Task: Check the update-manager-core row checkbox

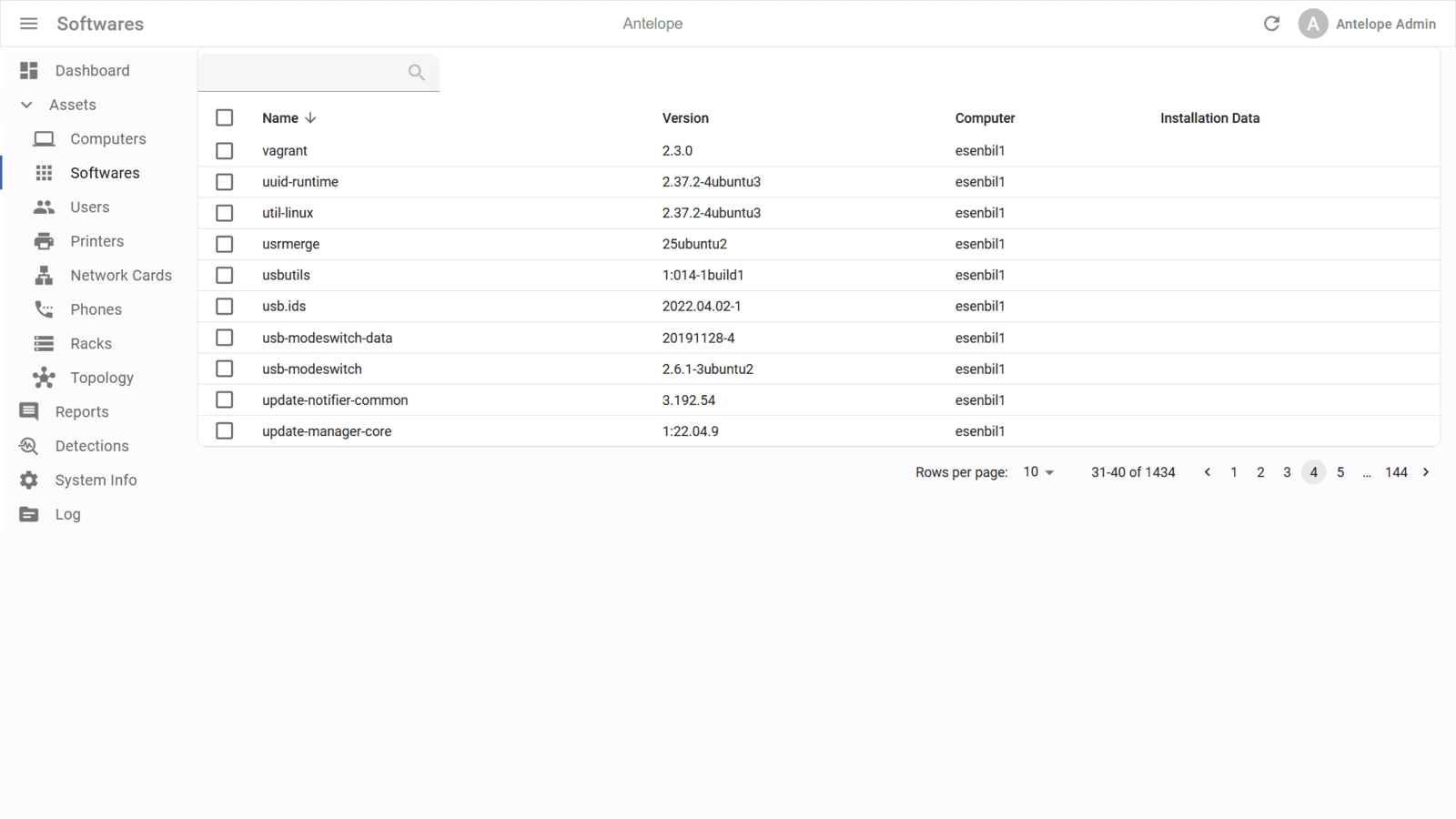Action: pos(225,430)
